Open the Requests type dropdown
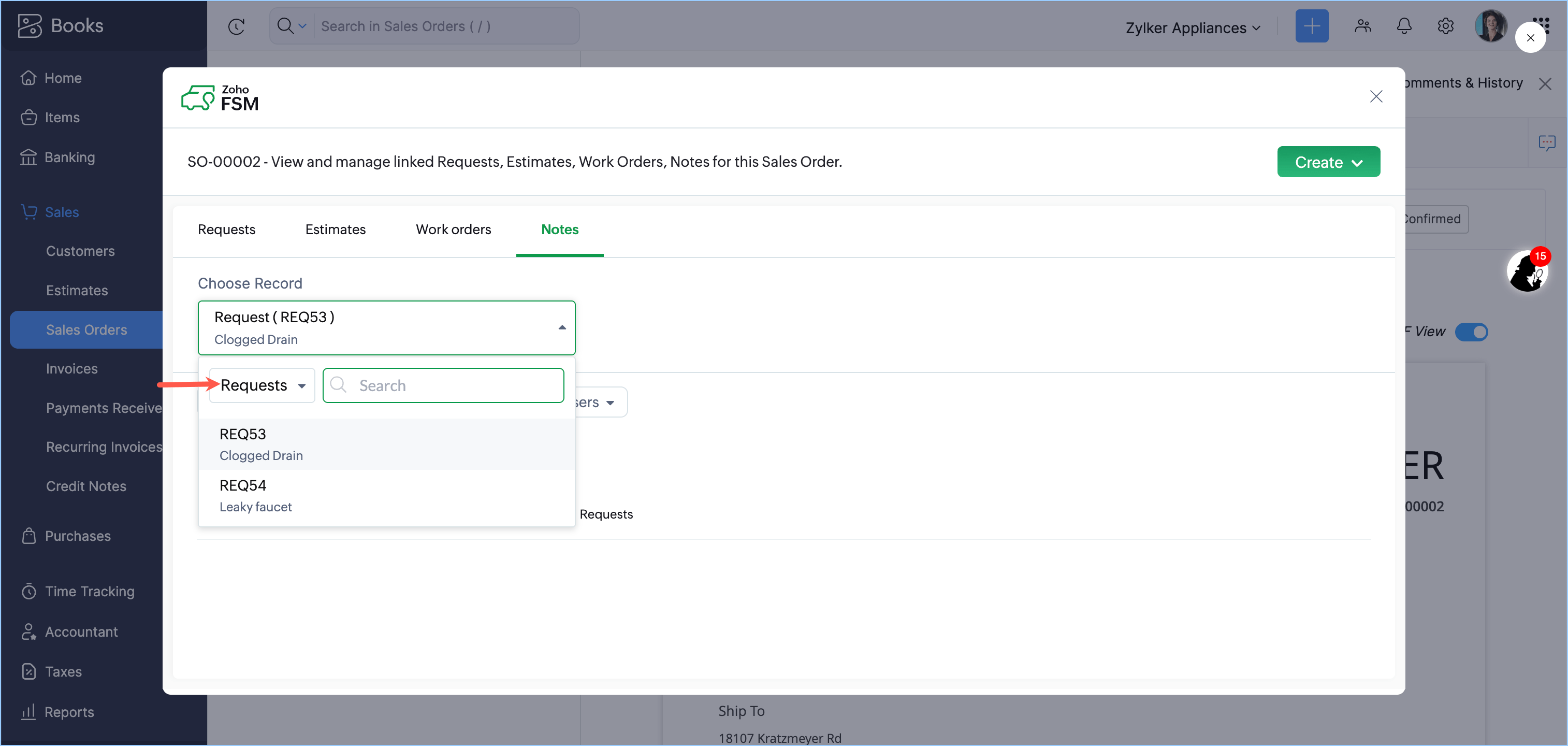The width and height of the screenshot is (1568, 746). coord(262,385)
